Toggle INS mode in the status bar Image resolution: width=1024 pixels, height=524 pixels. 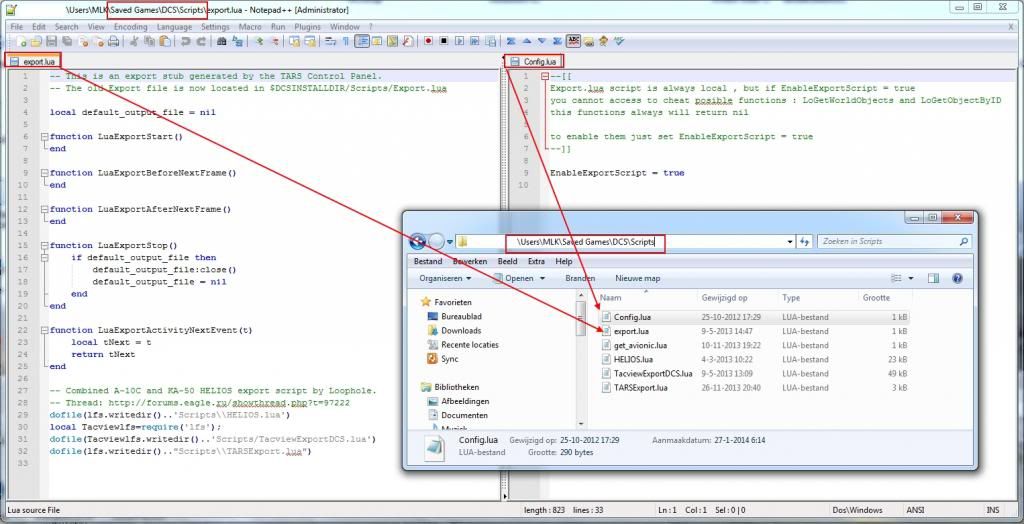pos(993,510)
